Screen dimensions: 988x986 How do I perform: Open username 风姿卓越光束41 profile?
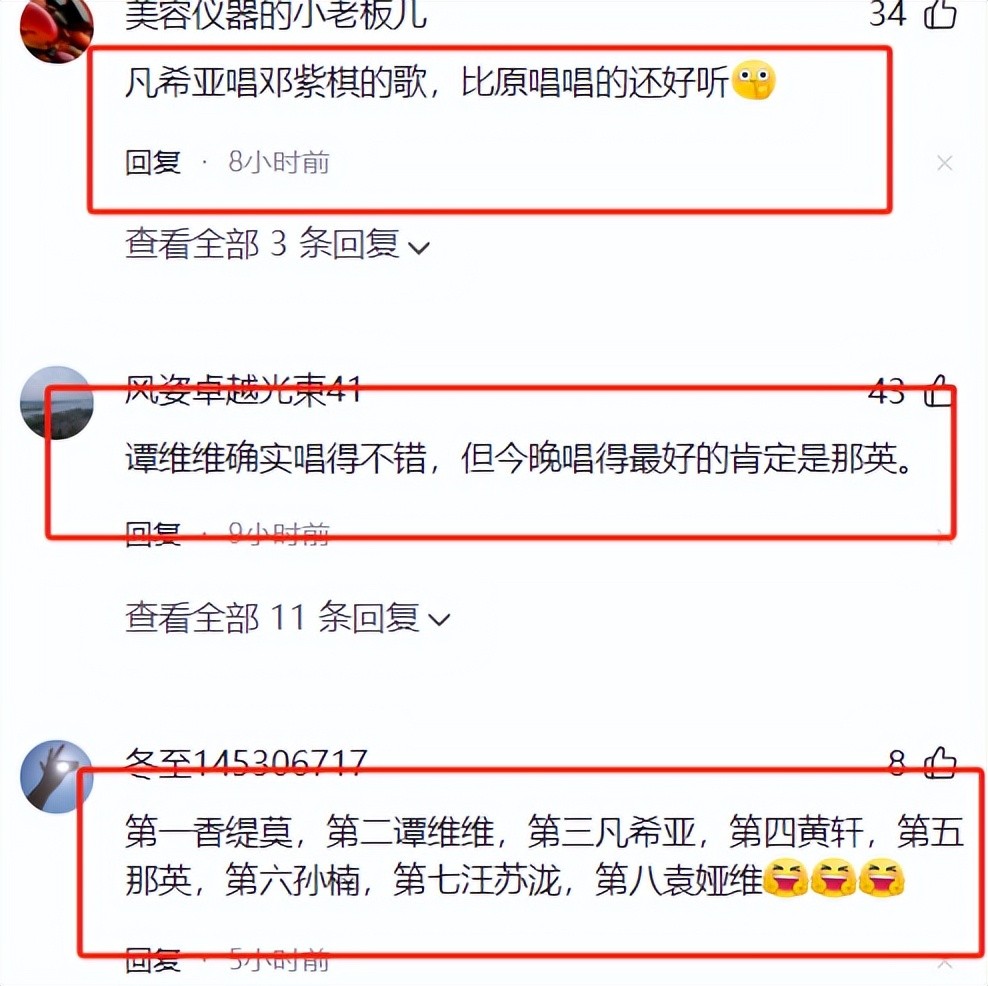tap(243, 390)
